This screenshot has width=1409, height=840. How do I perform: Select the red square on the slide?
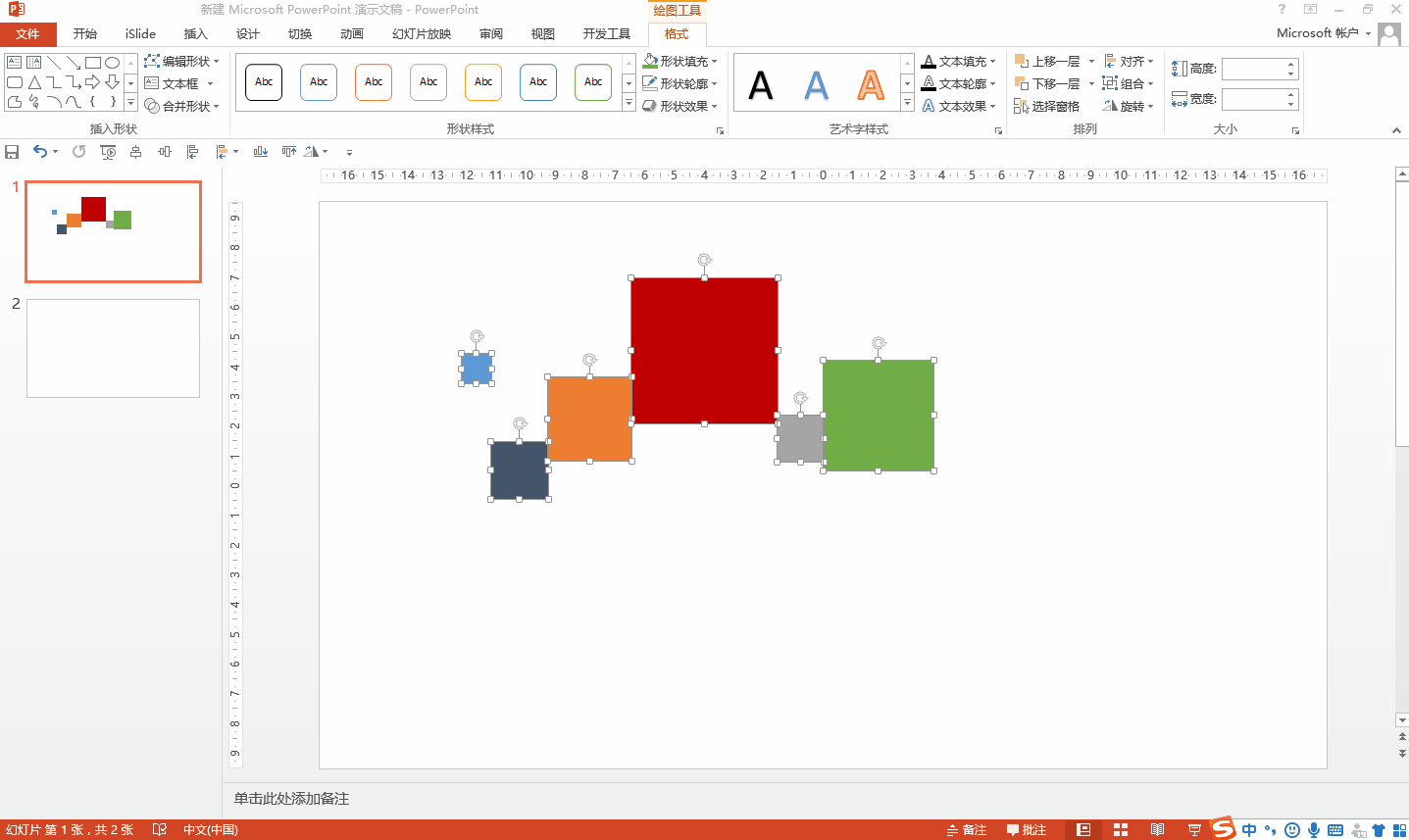704,351
